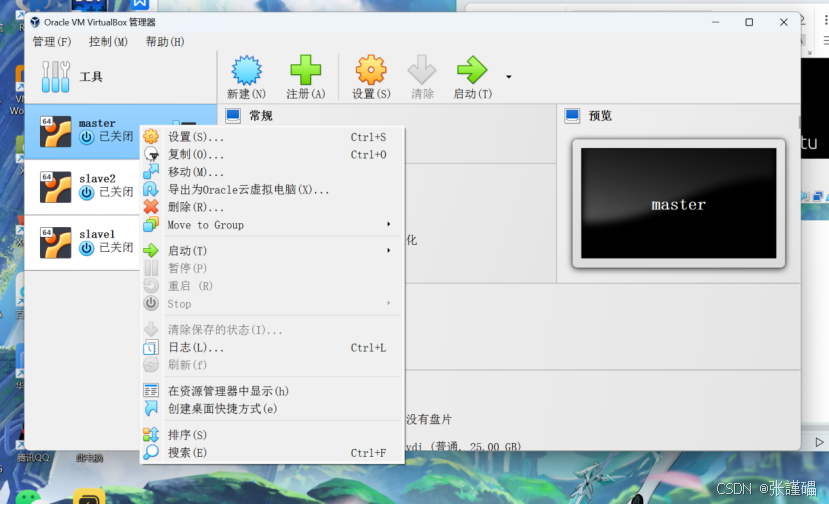
Task: Click the shortcut arrow icon beside 创建桌面快捷方式
Action: point(151,408)
